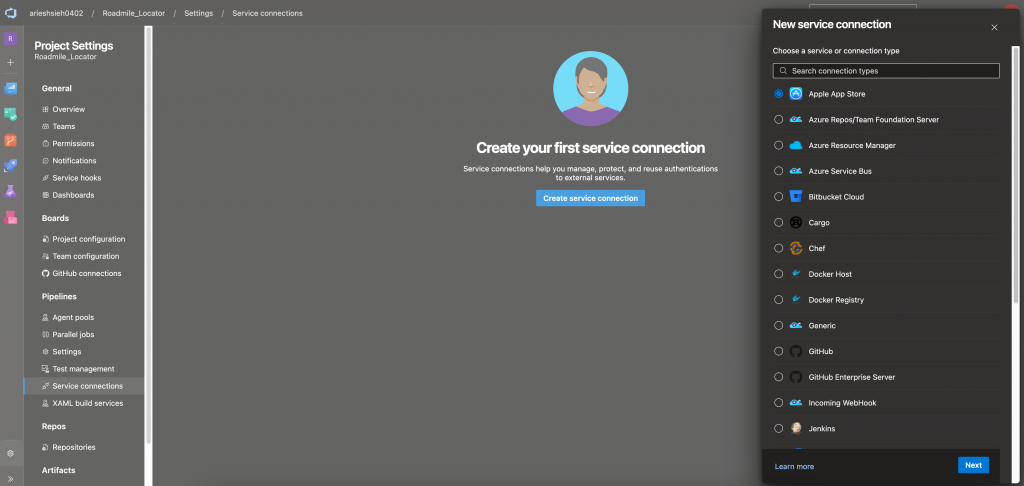Click the Jenkins icon
Image resolution: width=1024 pixels, height=486 pixels.
click(x=795, y=429)
